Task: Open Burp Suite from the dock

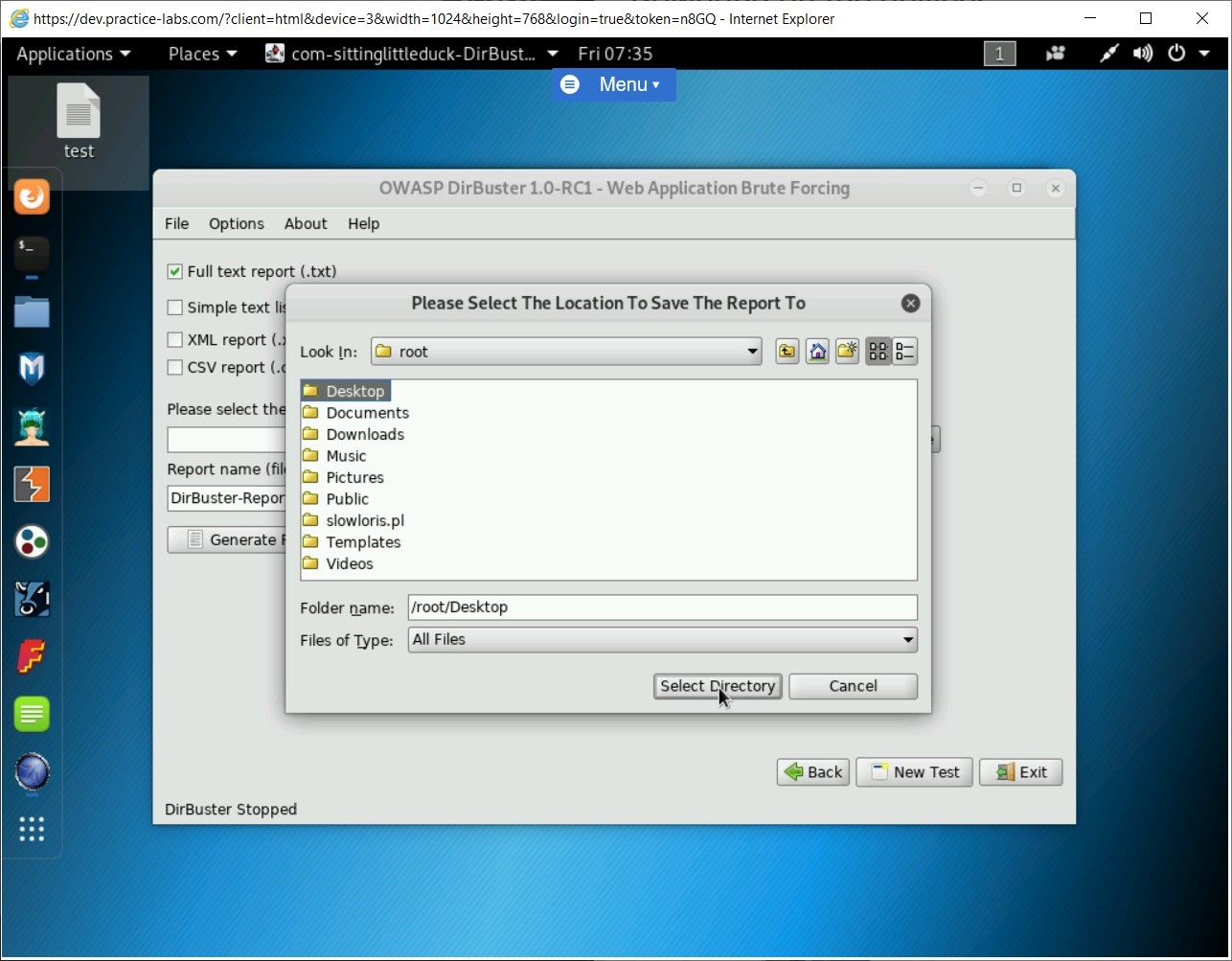Action: click(x=32, y=484)
